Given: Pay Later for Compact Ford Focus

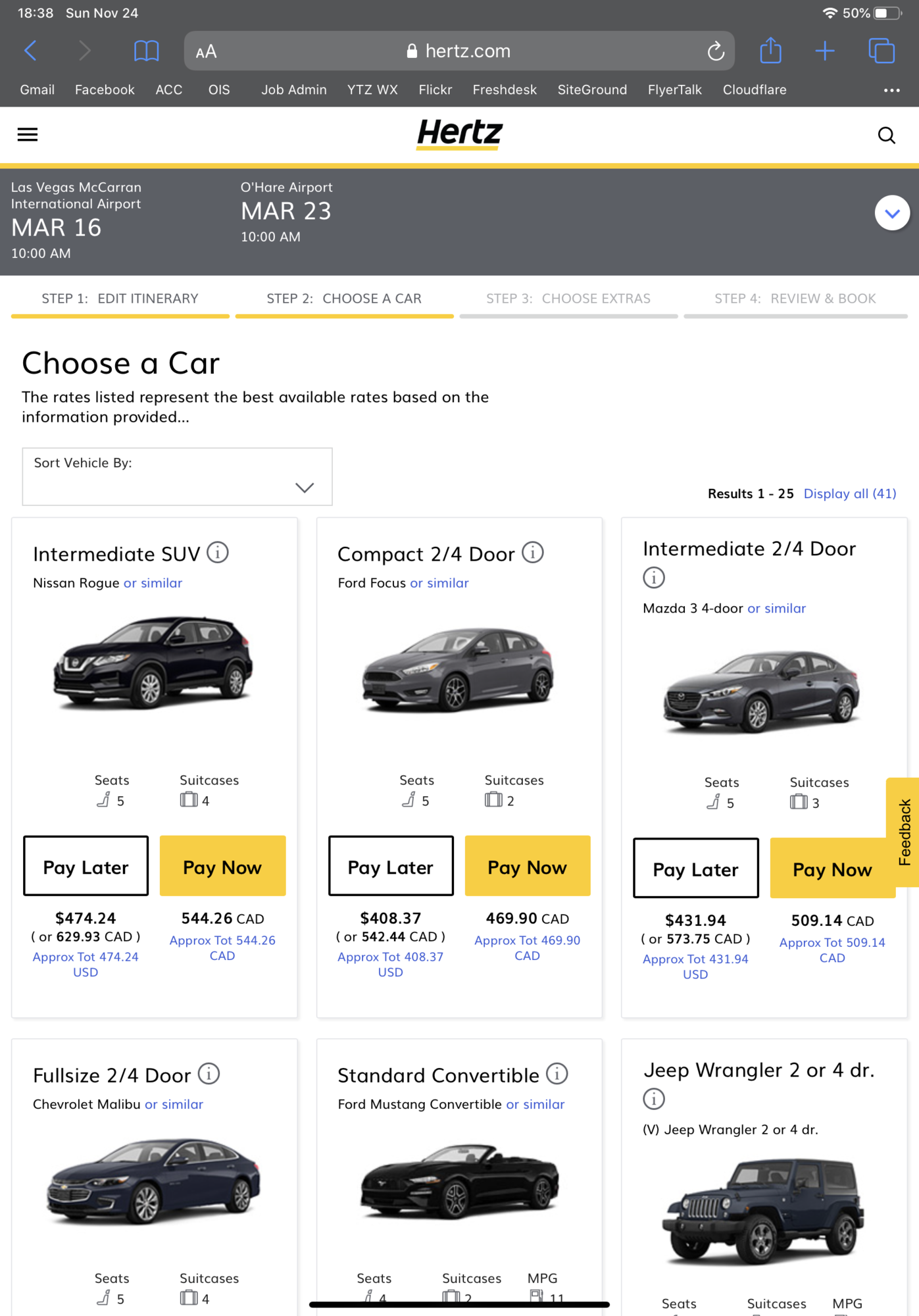Looking at the screenshot, I should tap(391, 866).
